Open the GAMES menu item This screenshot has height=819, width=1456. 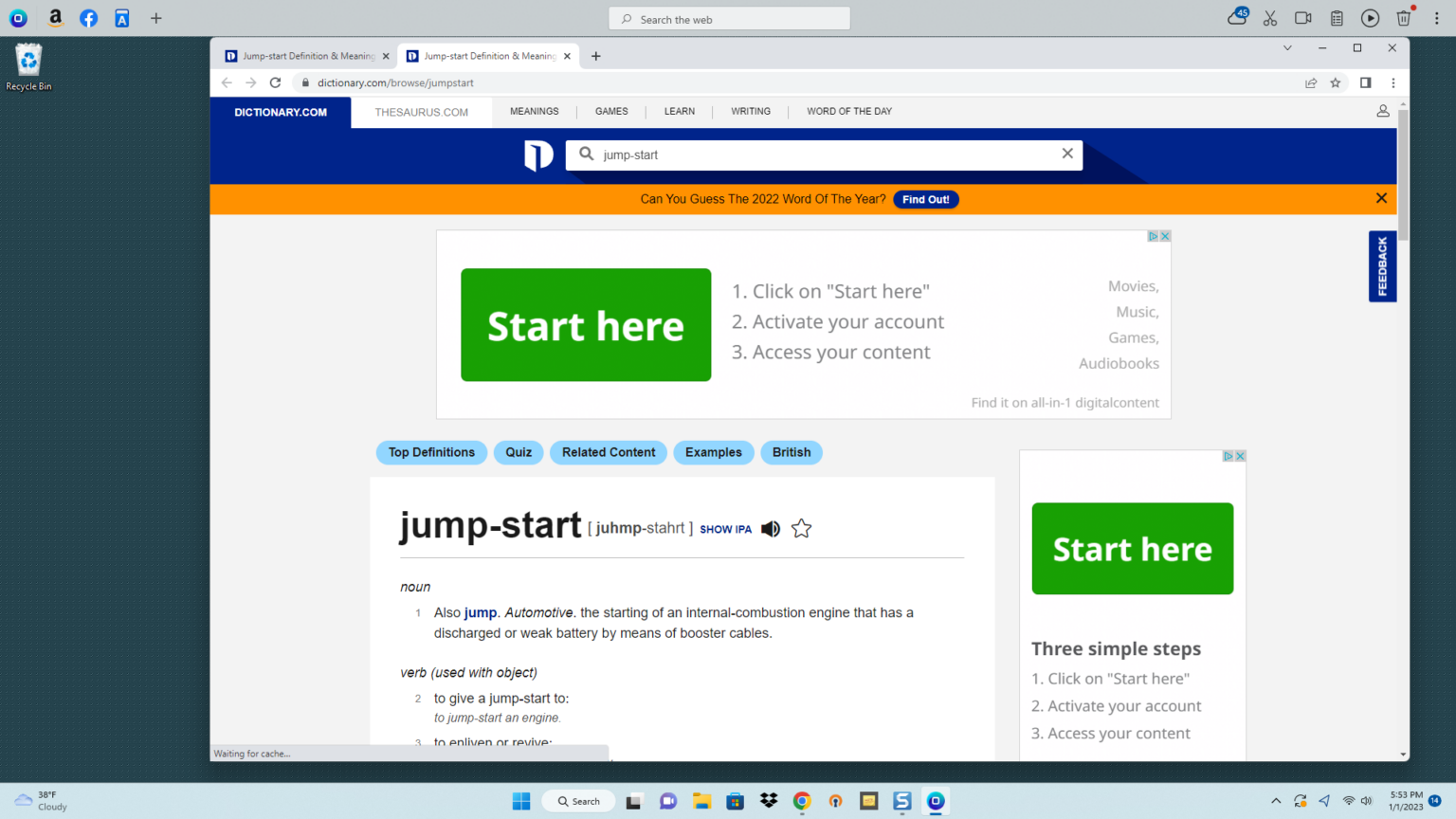(x=611, y=111)
